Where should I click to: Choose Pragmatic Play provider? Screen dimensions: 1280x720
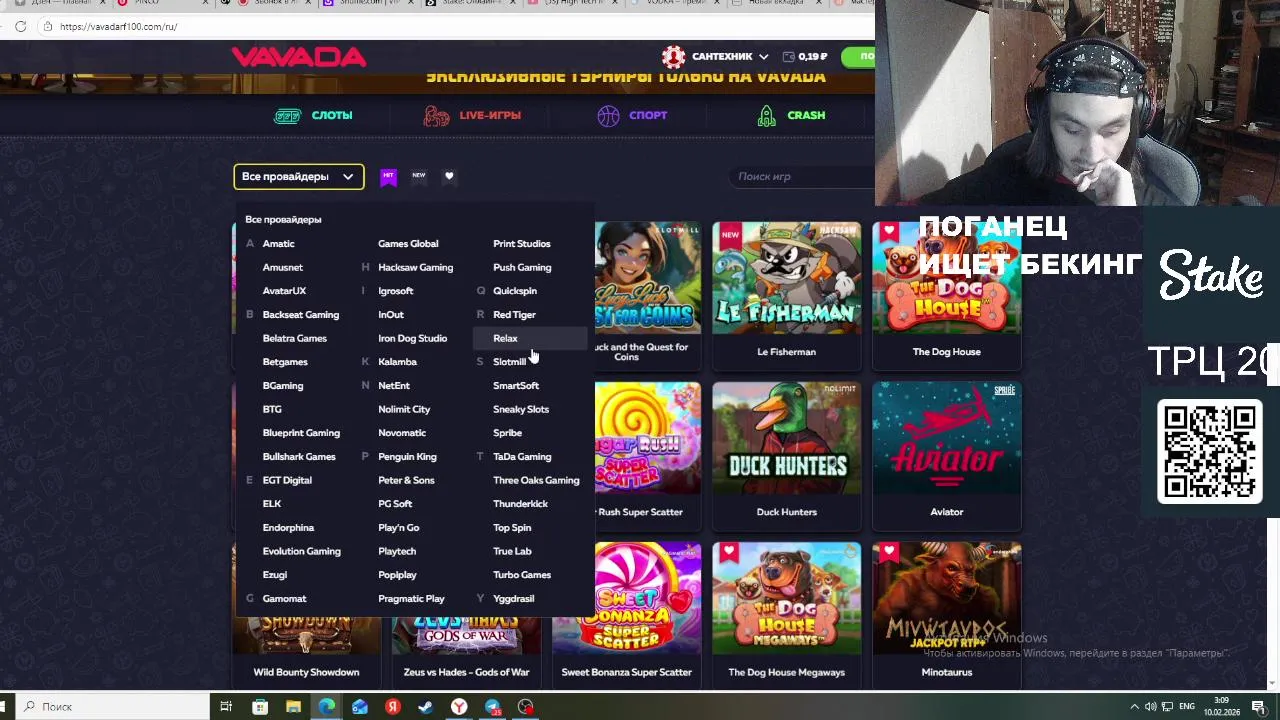(x=411, y=599)
